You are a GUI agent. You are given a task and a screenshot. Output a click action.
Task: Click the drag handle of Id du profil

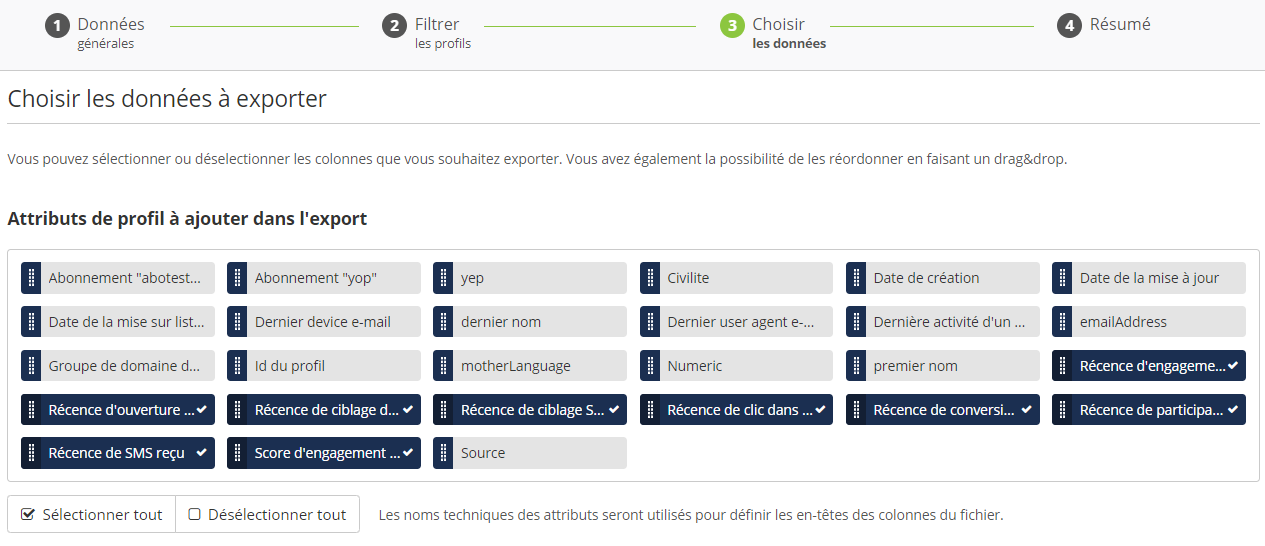coord(237,366)
